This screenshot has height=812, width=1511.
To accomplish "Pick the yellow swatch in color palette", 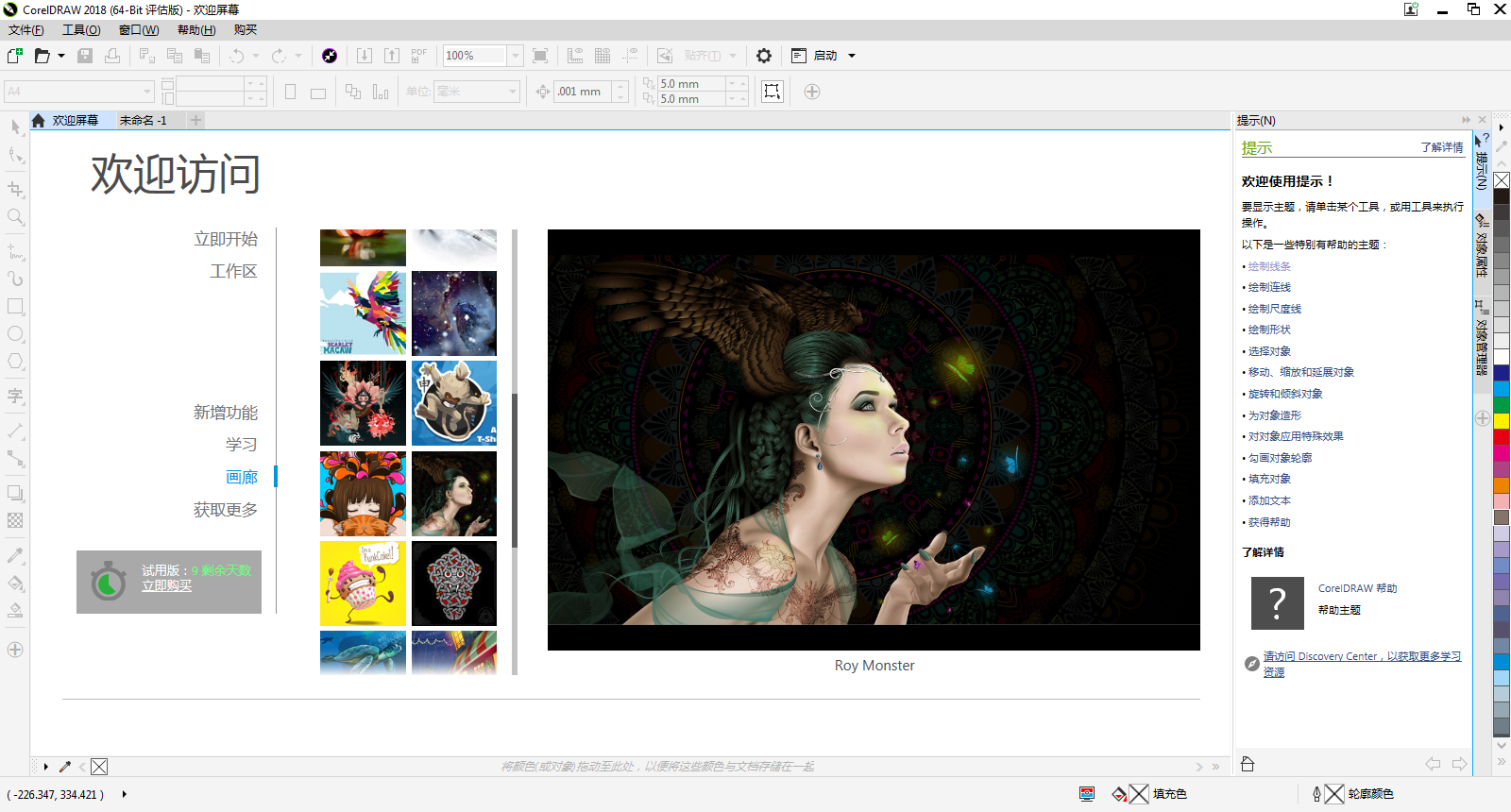I will click(1502, 421).
